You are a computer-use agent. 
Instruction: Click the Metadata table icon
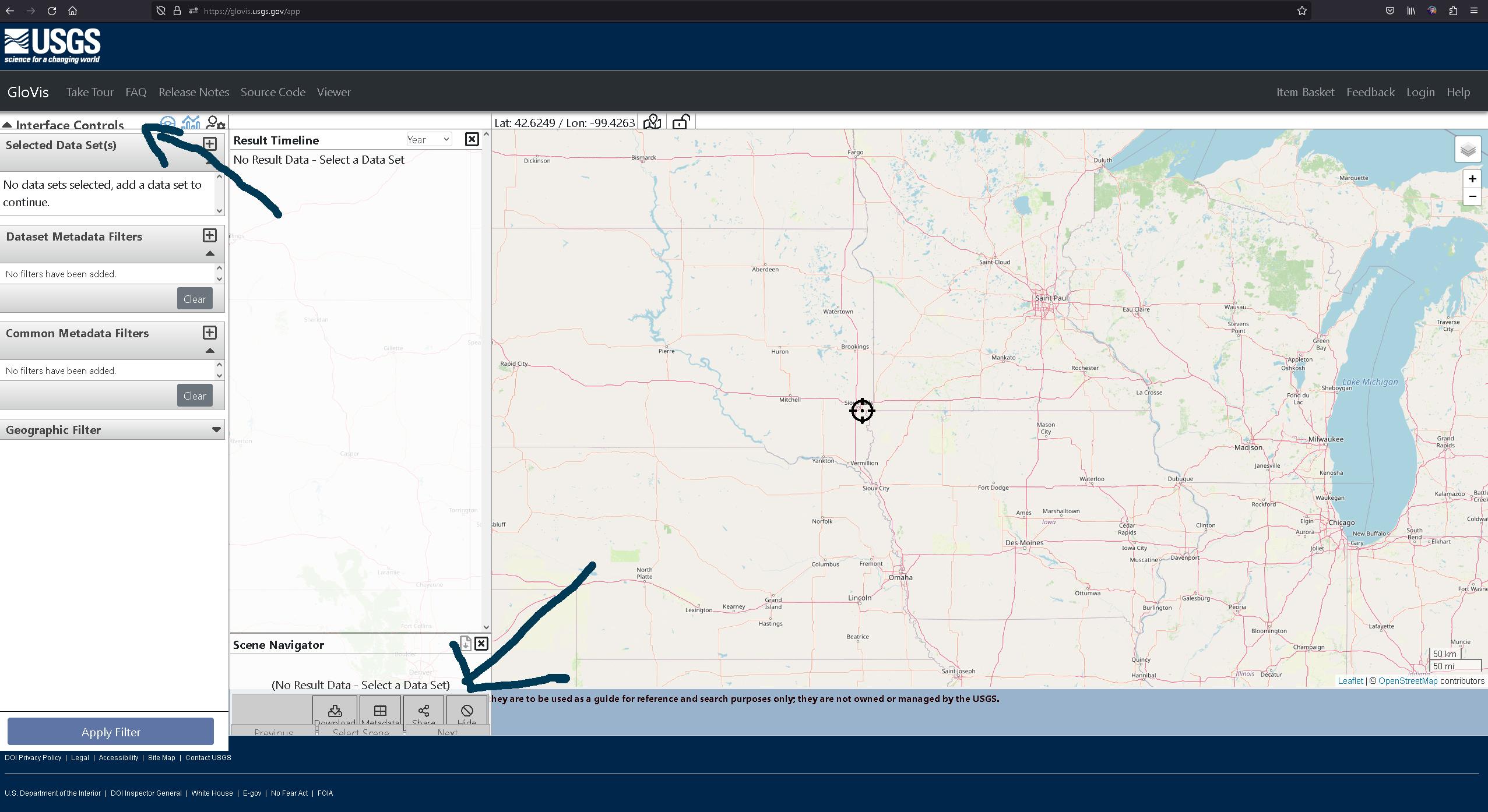click(380, 712)
